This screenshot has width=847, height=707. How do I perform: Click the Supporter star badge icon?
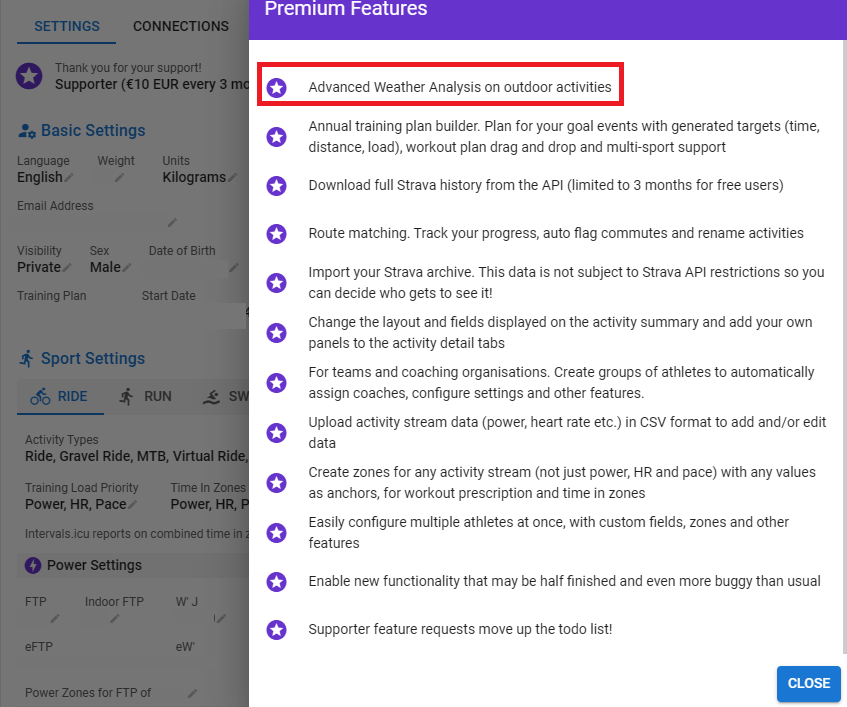[x=30, y=76]
